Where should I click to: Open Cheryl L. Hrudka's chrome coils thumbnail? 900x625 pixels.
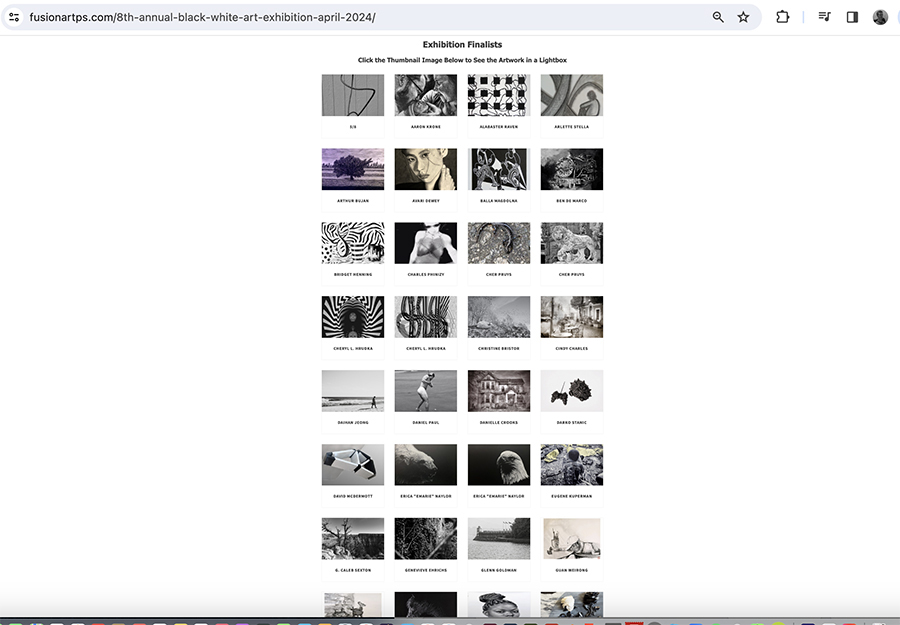(x=426, y=317)
